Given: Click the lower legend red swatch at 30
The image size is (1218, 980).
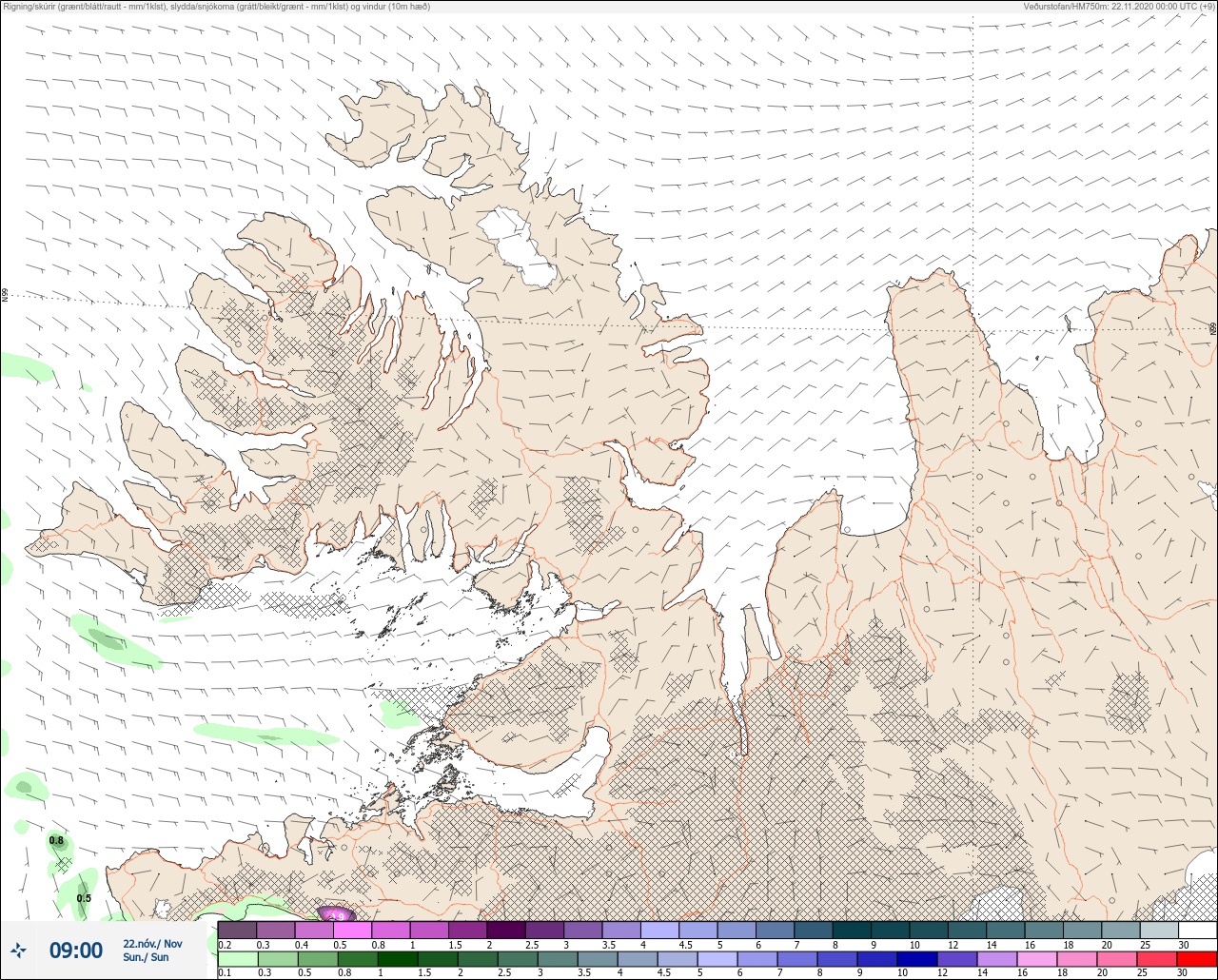Looking at the screenshot, I should [1197, 958].
